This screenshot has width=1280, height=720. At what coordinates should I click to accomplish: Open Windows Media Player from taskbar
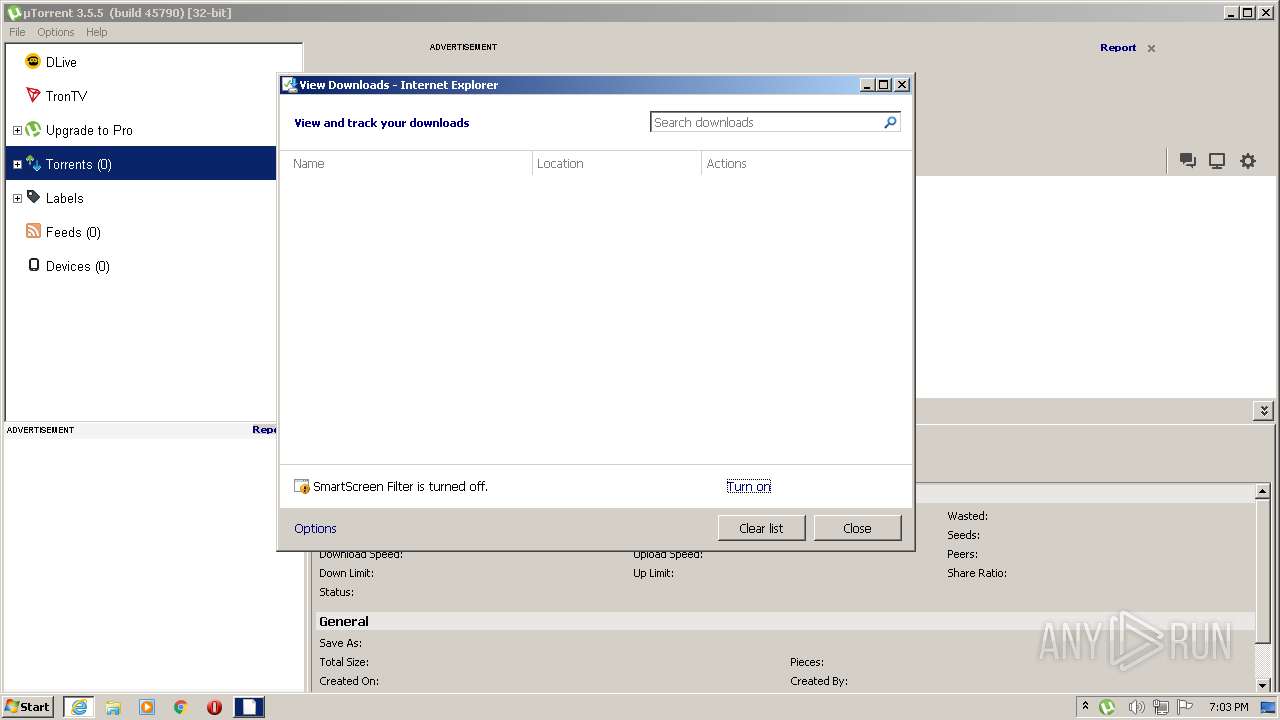click(x=147, y=707)
